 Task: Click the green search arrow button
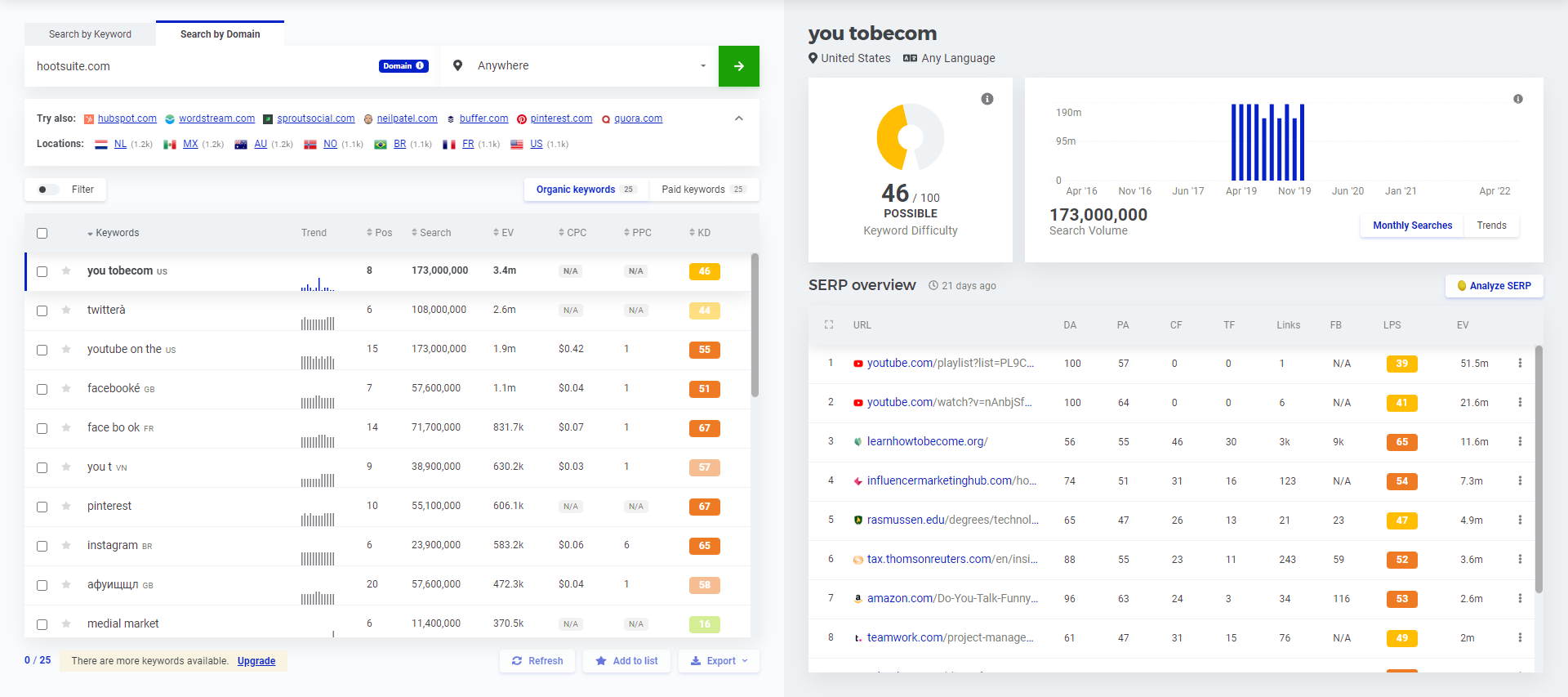(x=739, y=66)
